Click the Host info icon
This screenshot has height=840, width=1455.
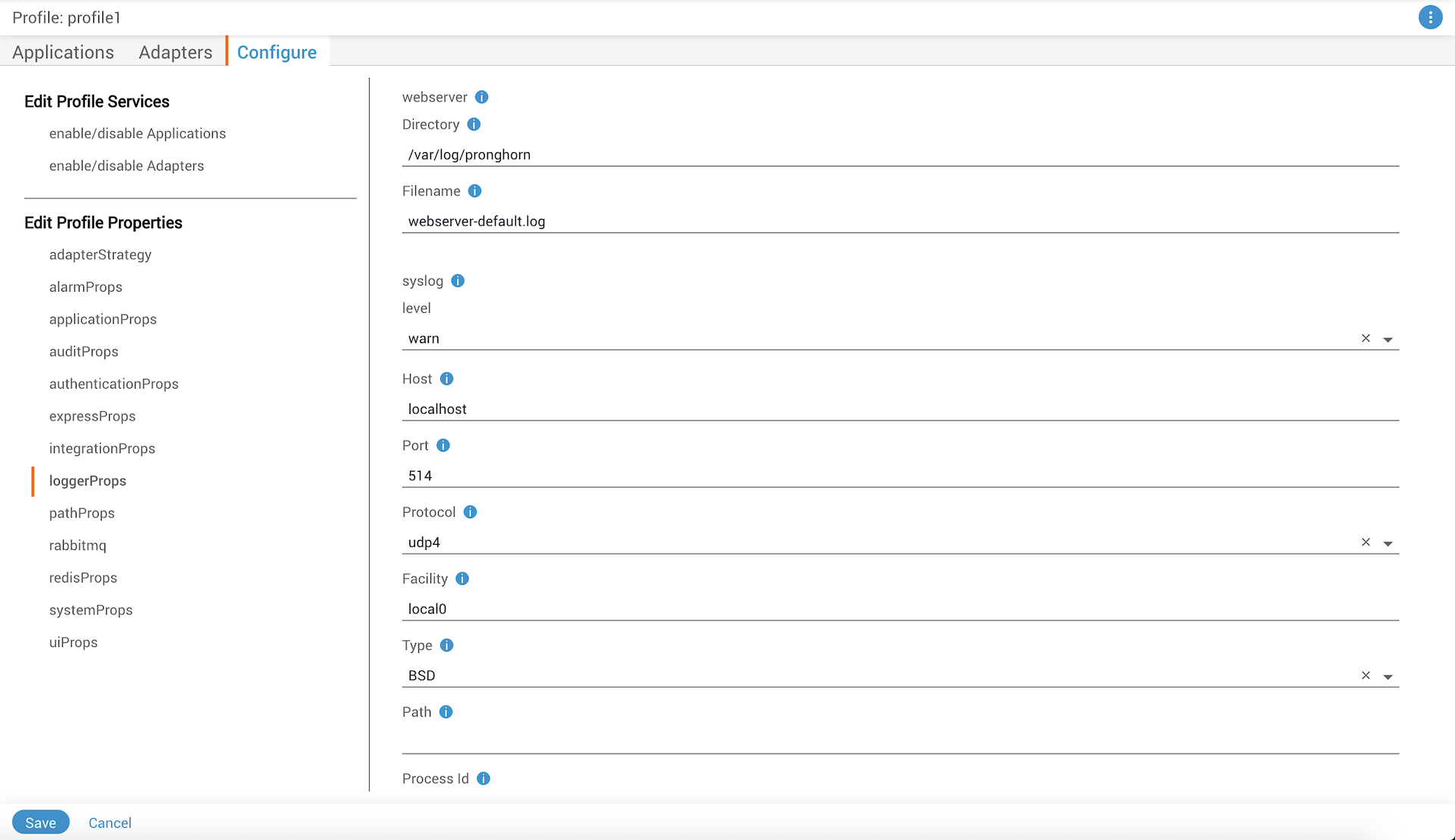click(446, 379)
